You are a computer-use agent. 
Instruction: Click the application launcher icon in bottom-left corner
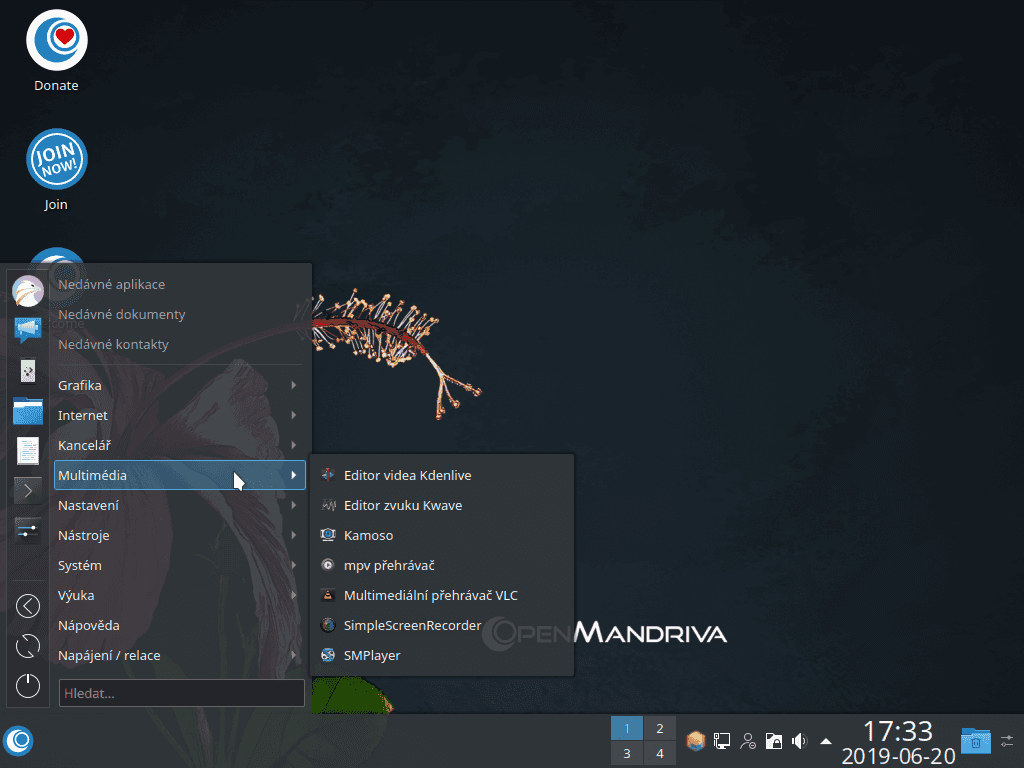point(18,741)
